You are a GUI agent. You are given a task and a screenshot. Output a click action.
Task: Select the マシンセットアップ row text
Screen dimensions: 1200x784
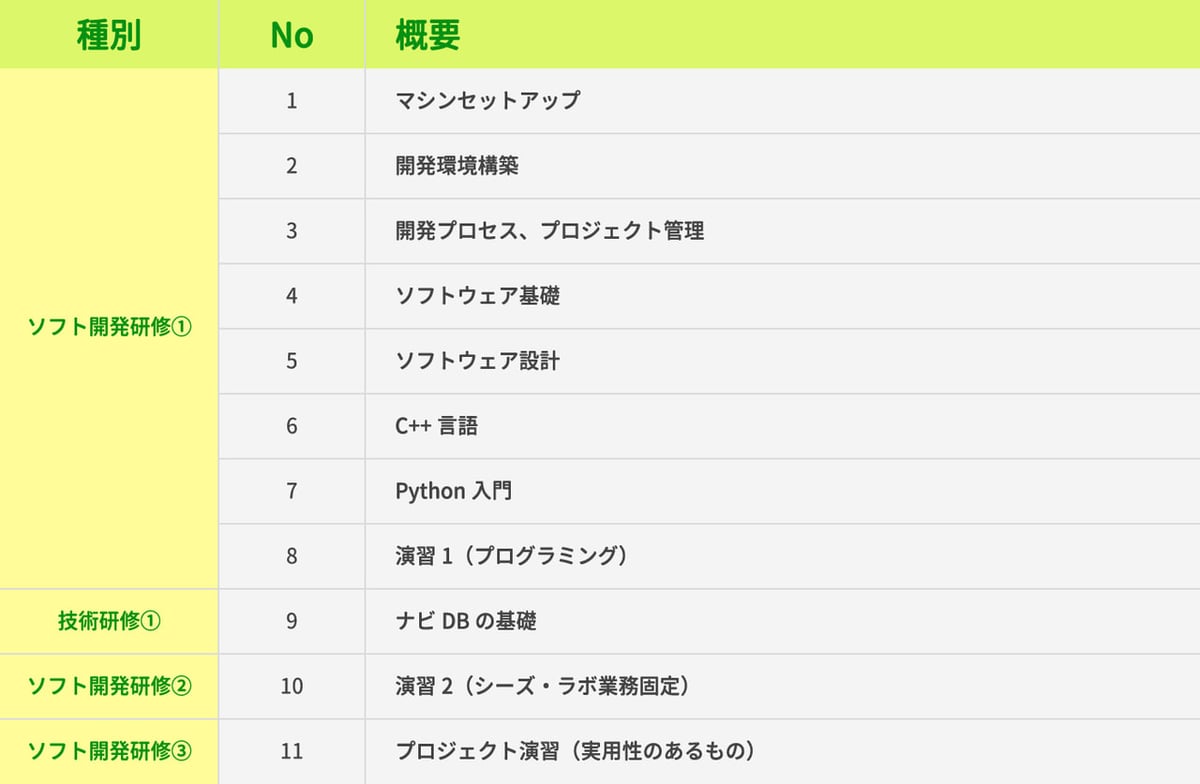point(487,100)
